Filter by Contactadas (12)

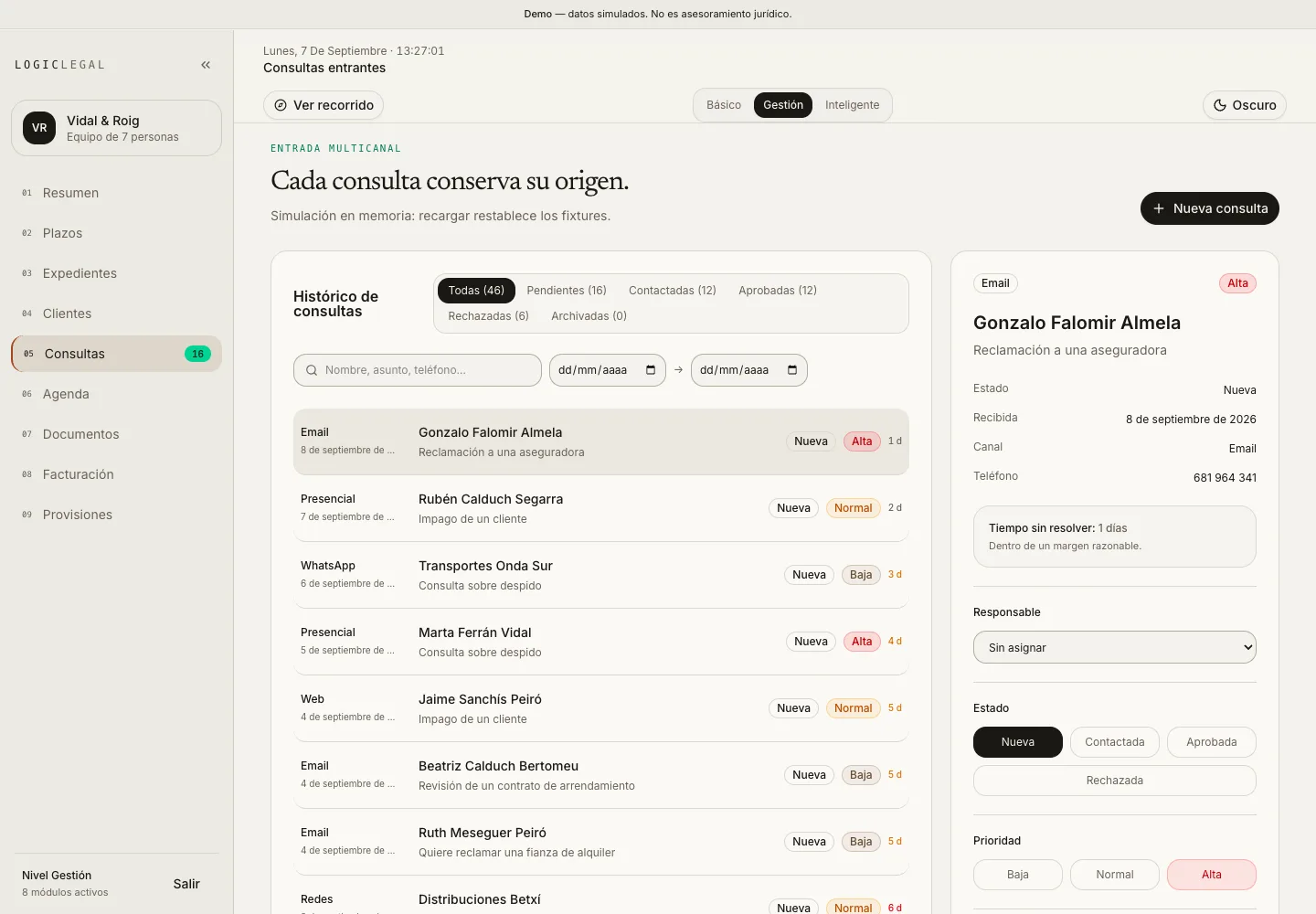point(673,291)
